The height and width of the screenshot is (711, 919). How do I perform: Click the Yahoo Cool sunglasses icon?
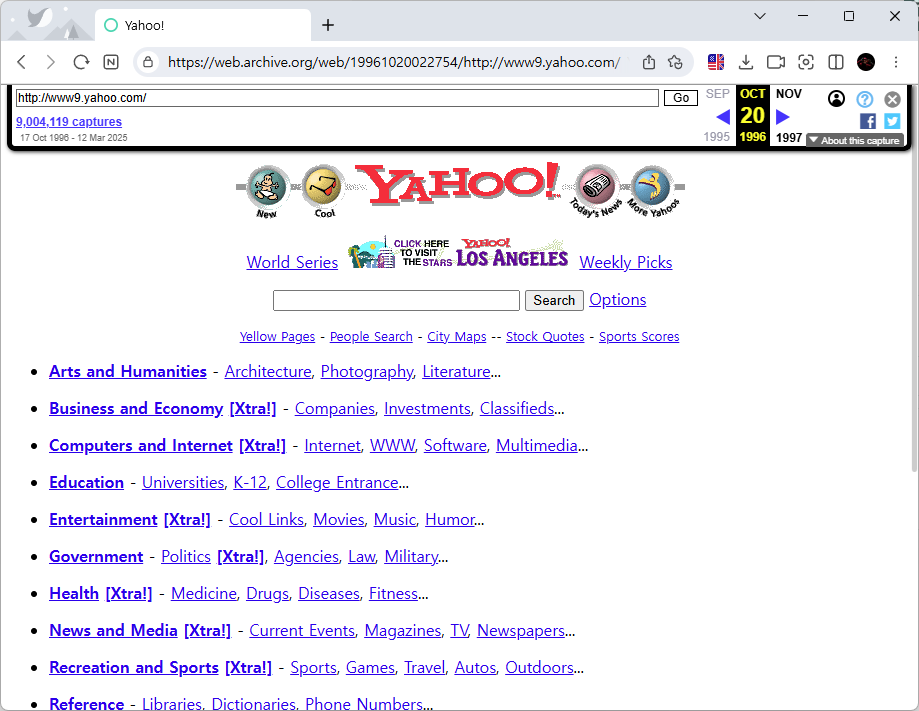pyautogui.click(x=322, y=191)
